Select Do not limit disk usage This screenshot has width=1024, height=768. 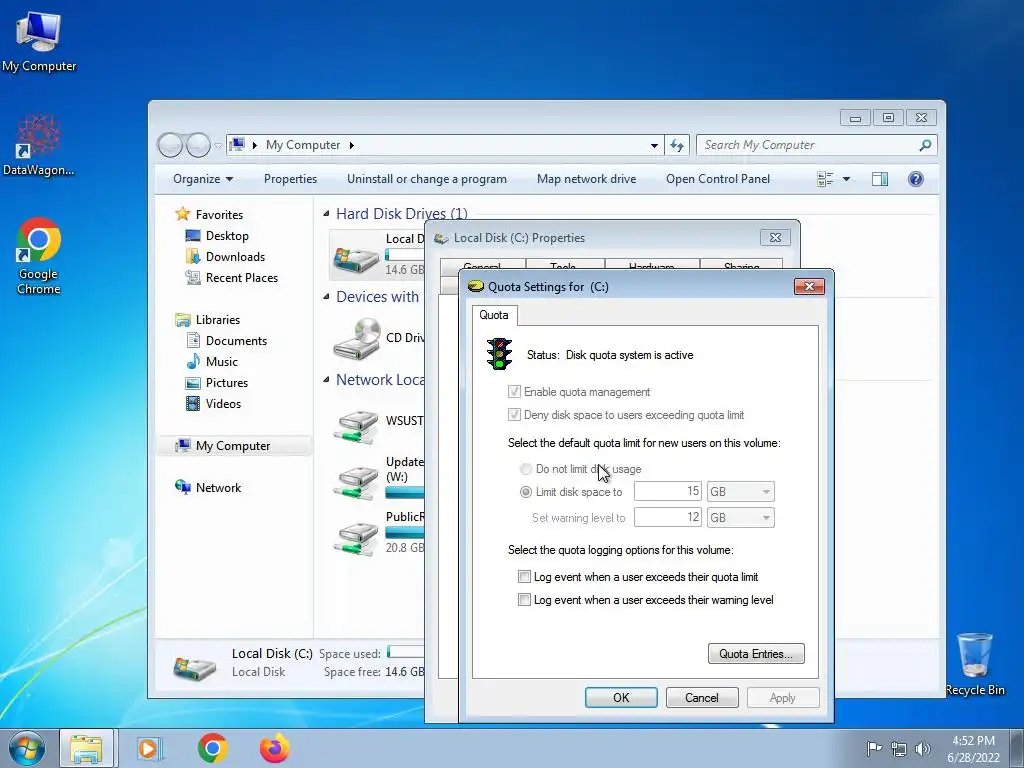click(526, 469)
